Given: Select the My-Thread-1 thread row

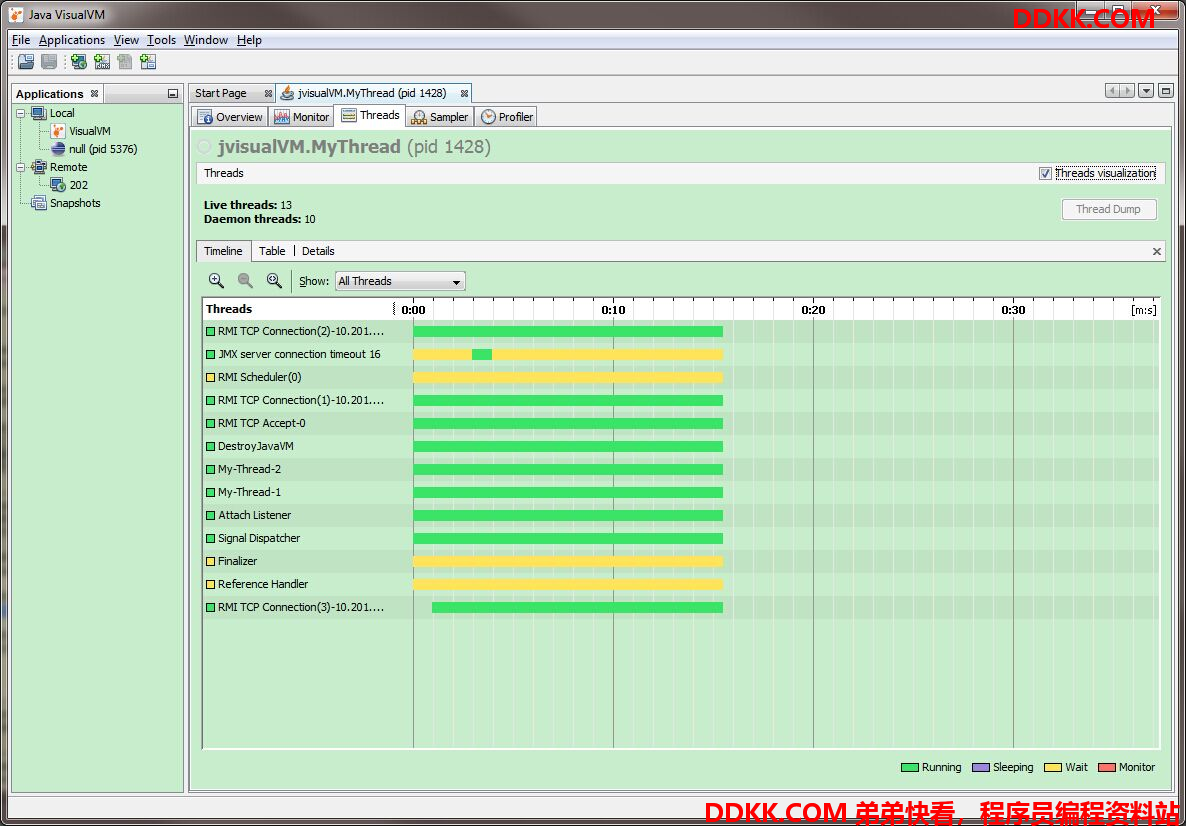Looking at the screenshot, I should (x=681, y=492).
